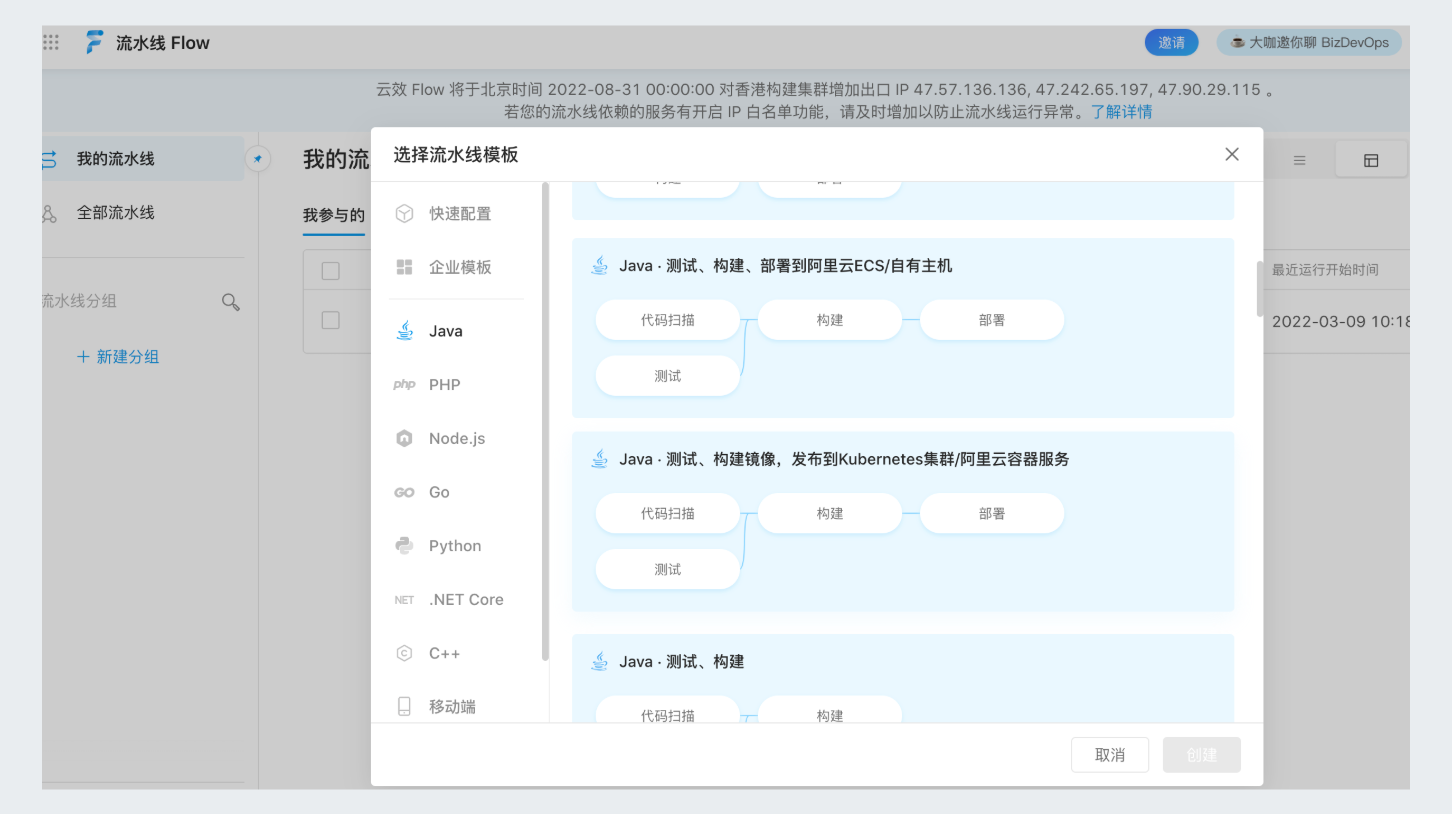Screen dimensions: 1452x814
Task: Click the C++ icon in template list
Action: click(x=404, y=653)
